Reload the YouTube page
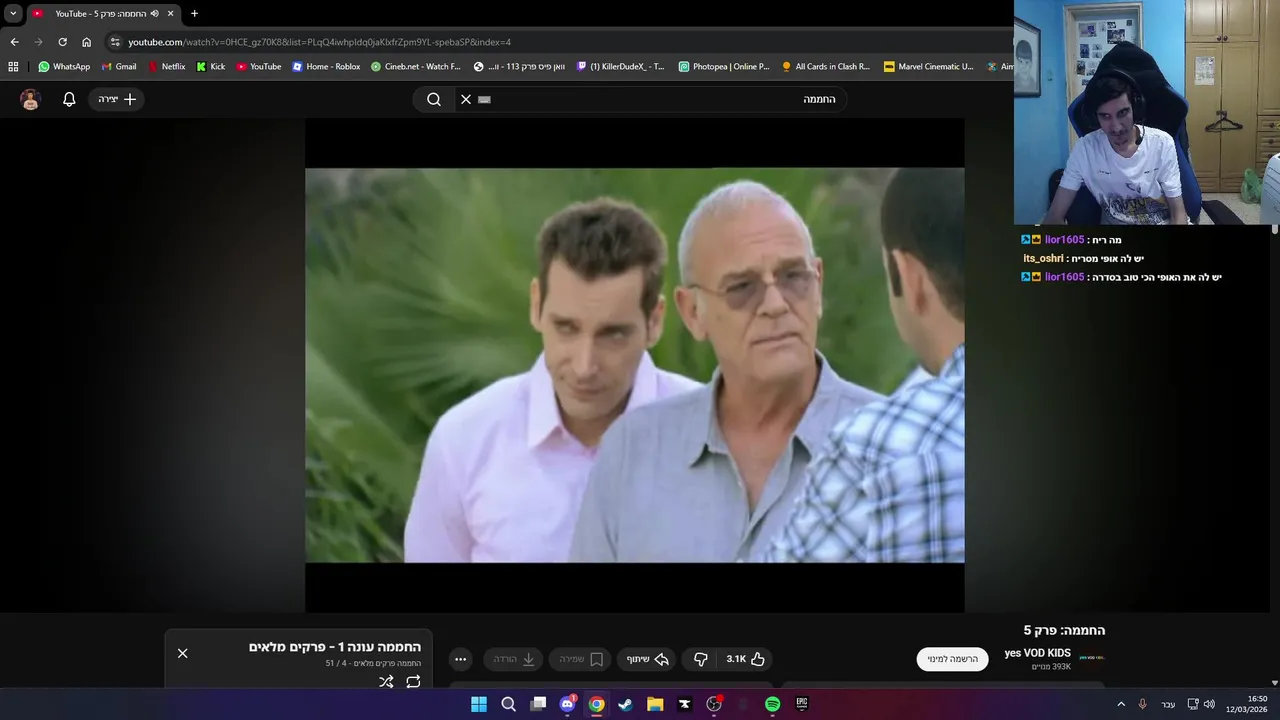 point(62,42)
